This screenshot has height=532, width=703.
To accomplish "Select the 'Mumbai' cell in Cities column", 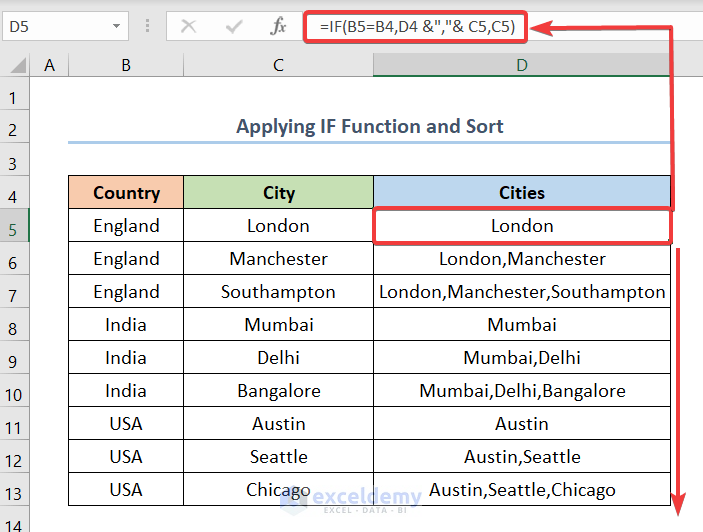I will click(522, 324).
